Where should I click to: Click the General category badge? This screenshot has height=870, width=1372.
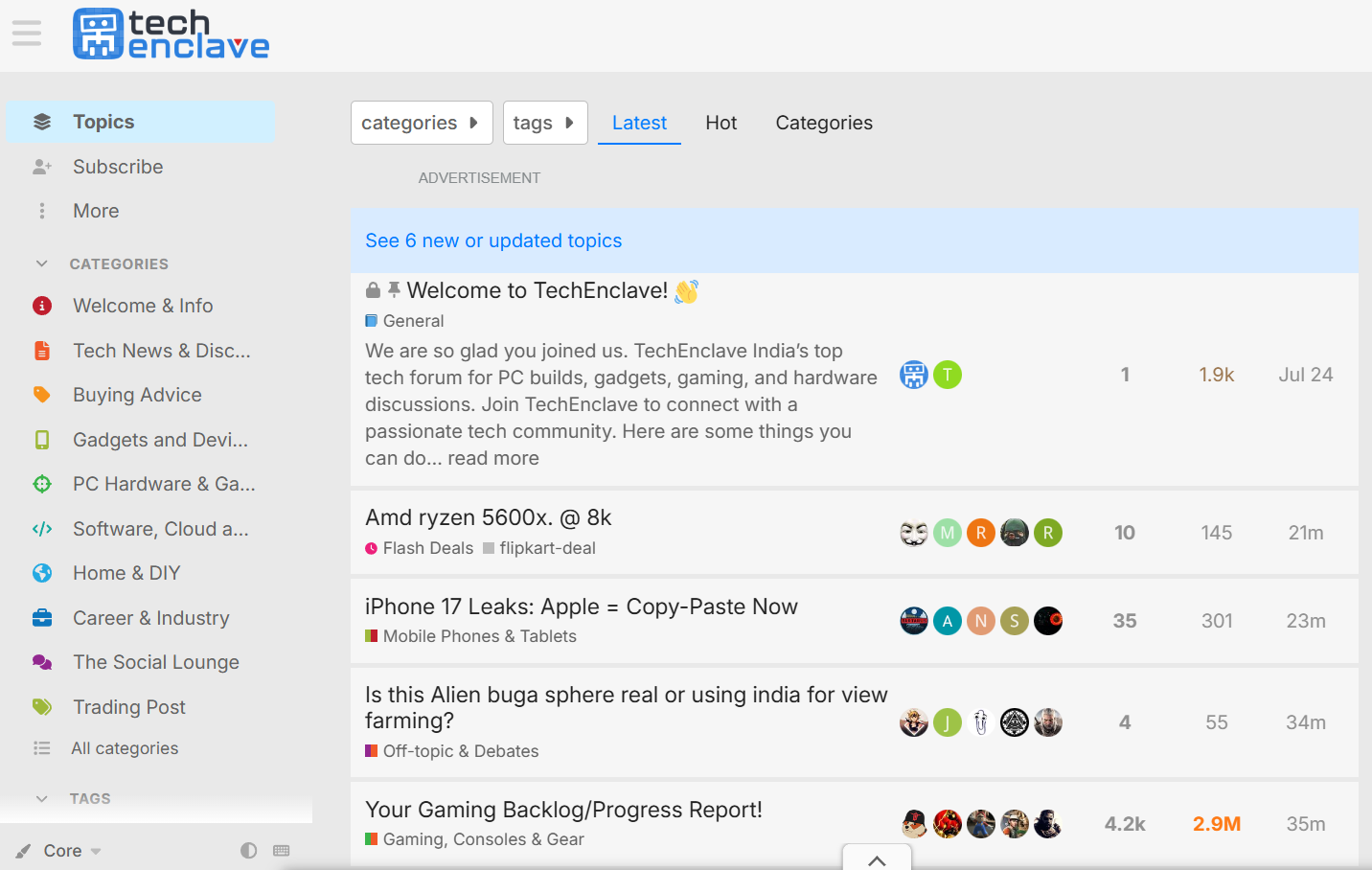(404, 321)
